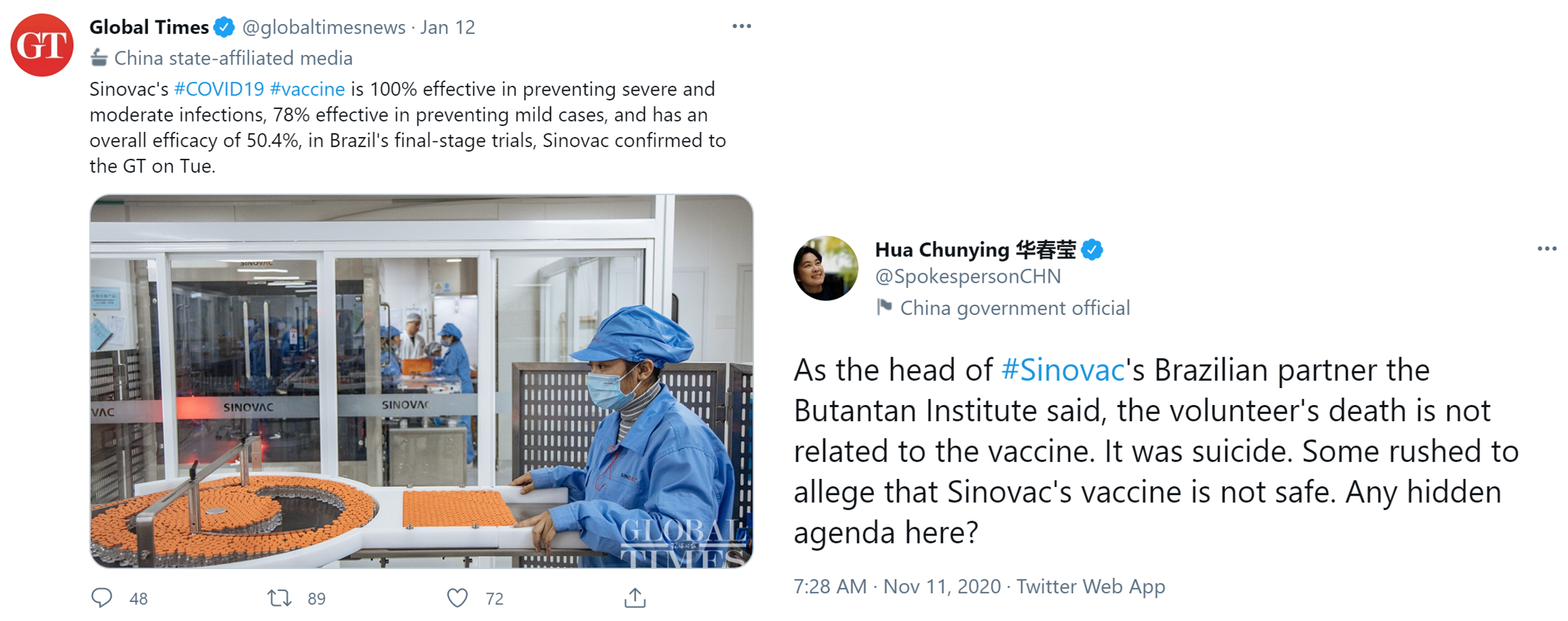Open the #Sinovac hashtag link

(x=1062, y=370)
